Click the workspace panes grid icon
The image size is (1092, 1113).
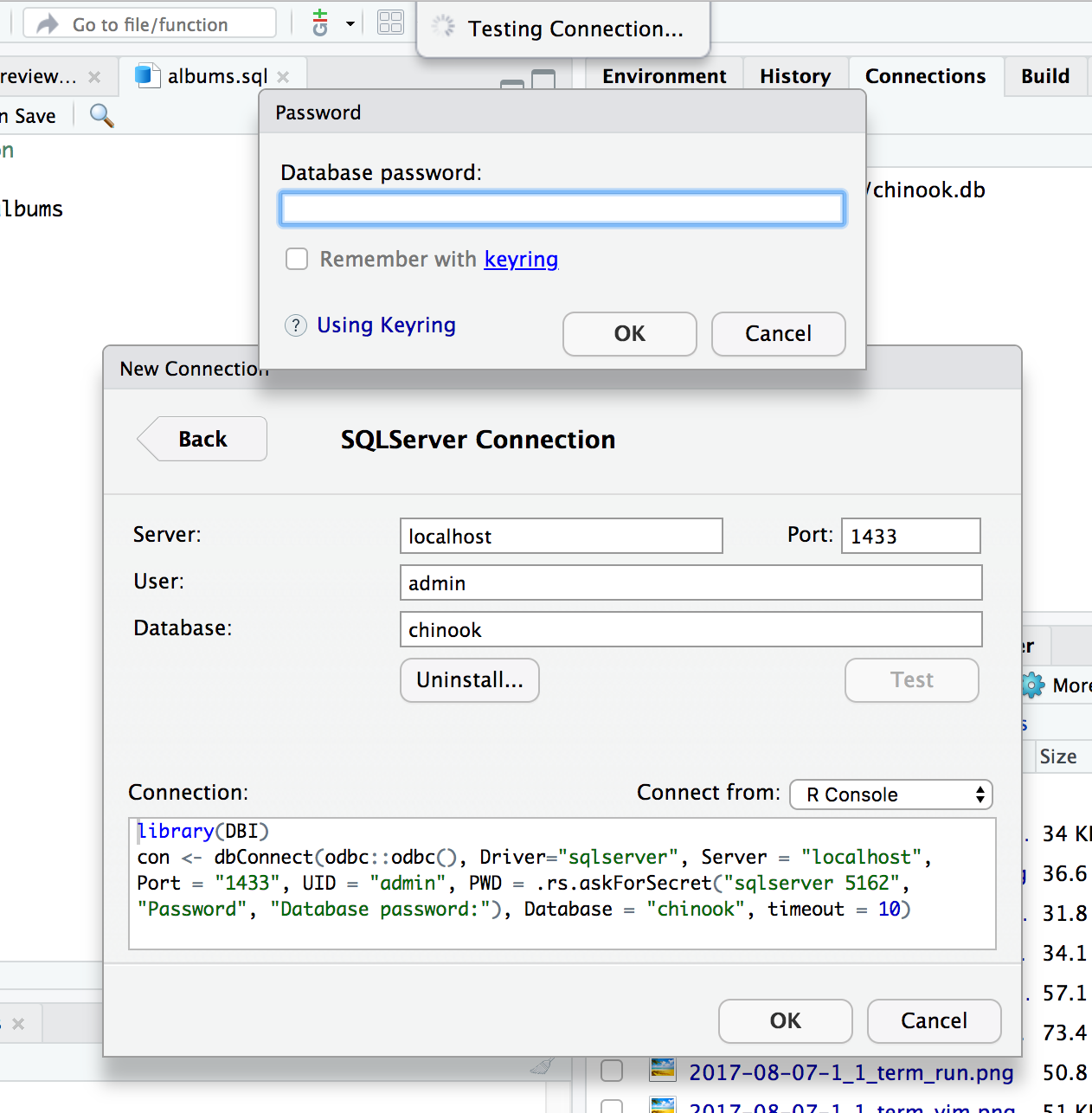pos(391,23)
